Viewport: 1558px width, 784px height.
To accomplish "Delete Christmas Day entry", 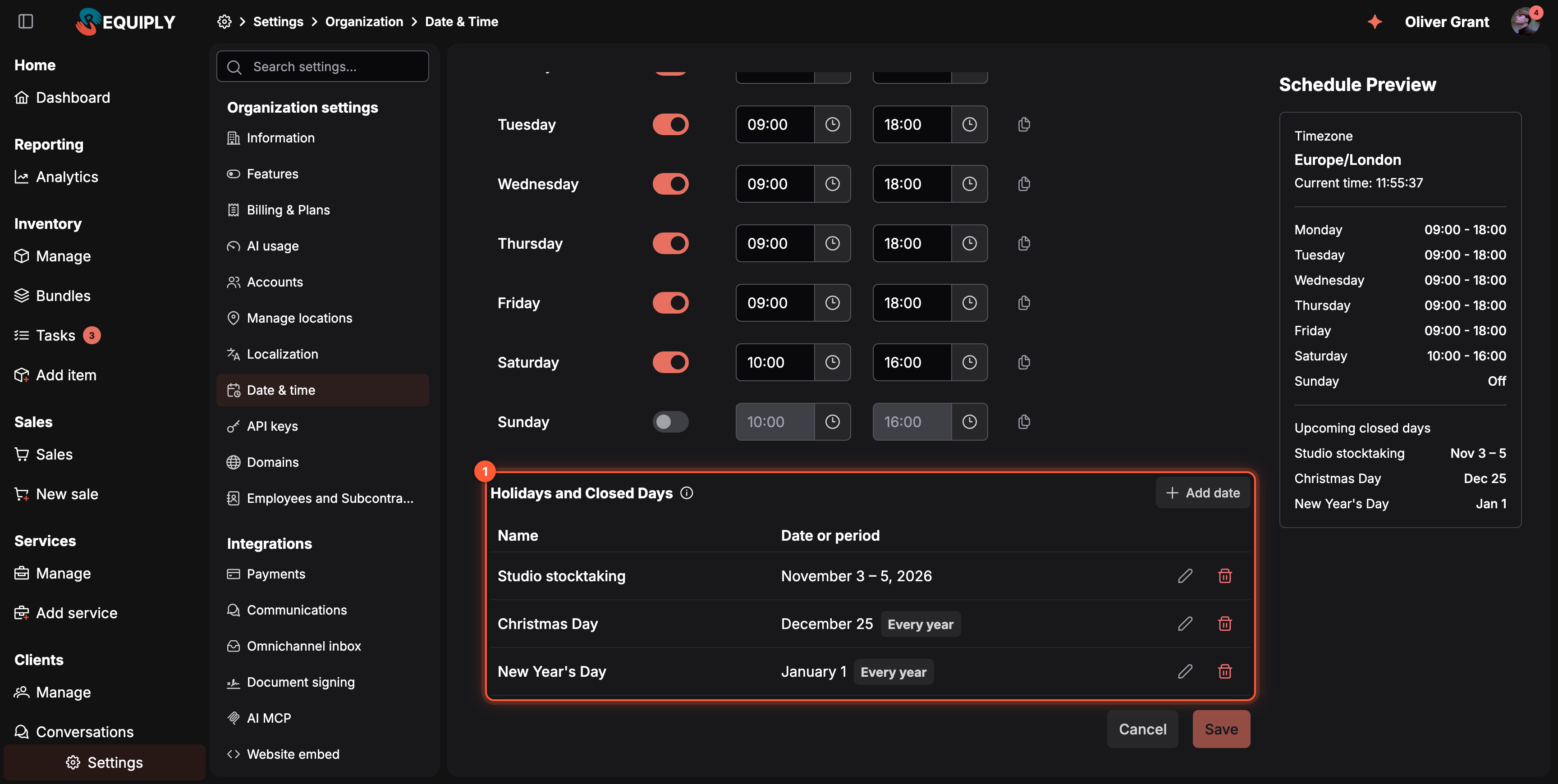I will (x=1225, y=624).
